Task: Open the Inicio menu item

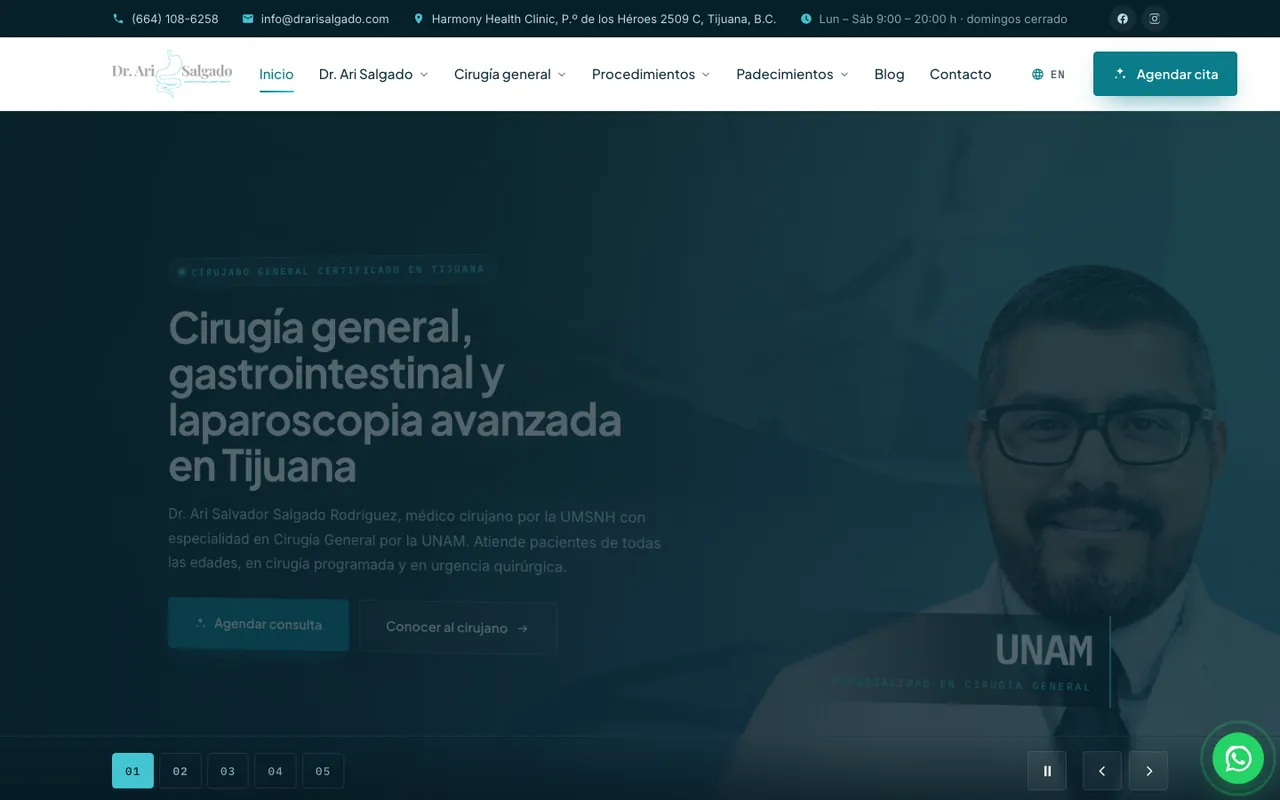Action: point(276,74)
